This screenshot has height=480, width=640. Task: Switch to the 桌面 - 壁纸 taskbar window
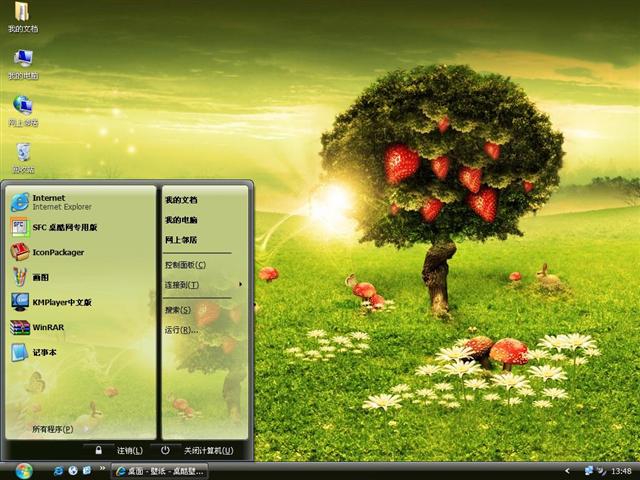click(160, 470)
